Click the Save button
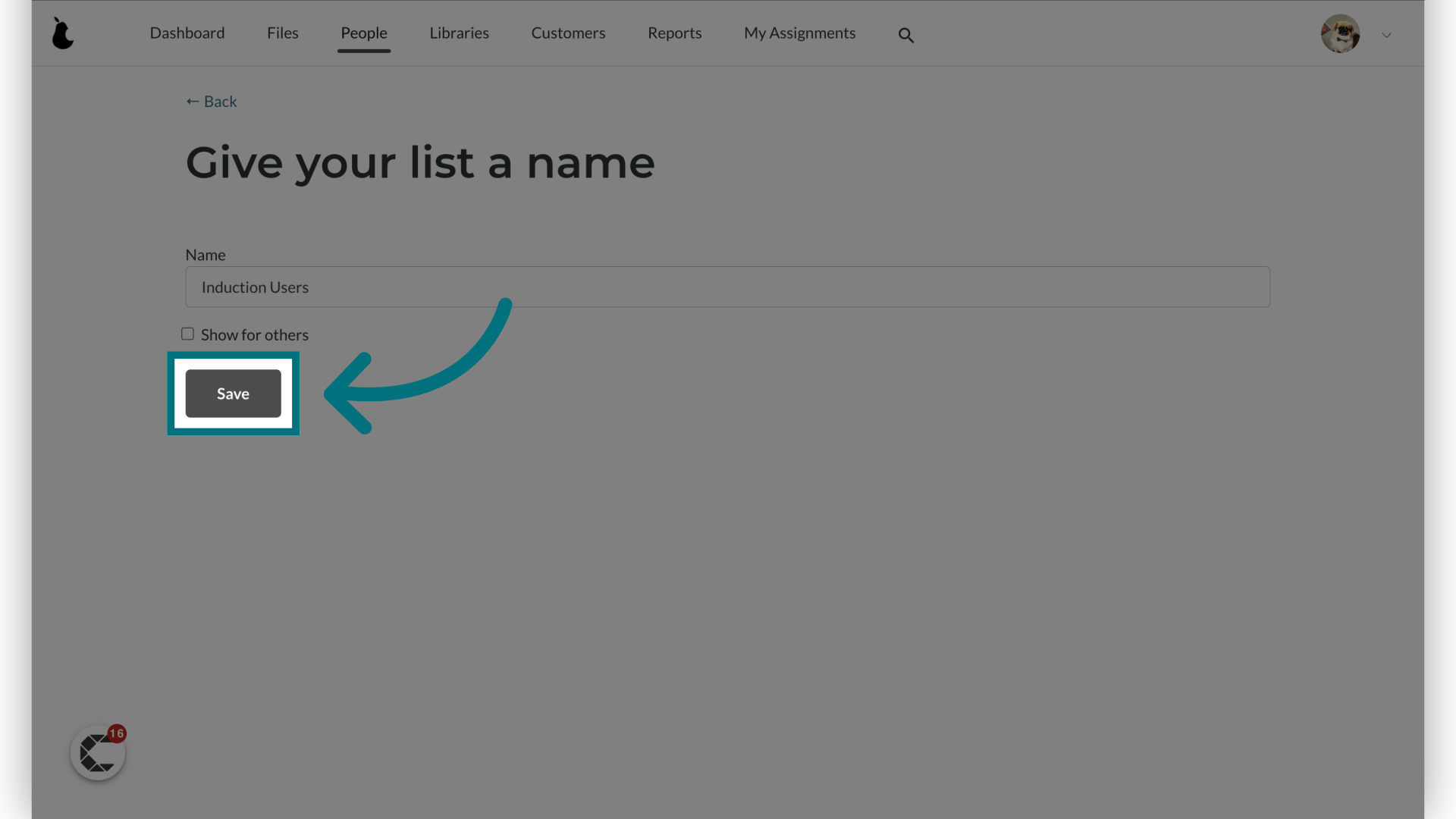The image size is (1456, 819). click(233, 393)
